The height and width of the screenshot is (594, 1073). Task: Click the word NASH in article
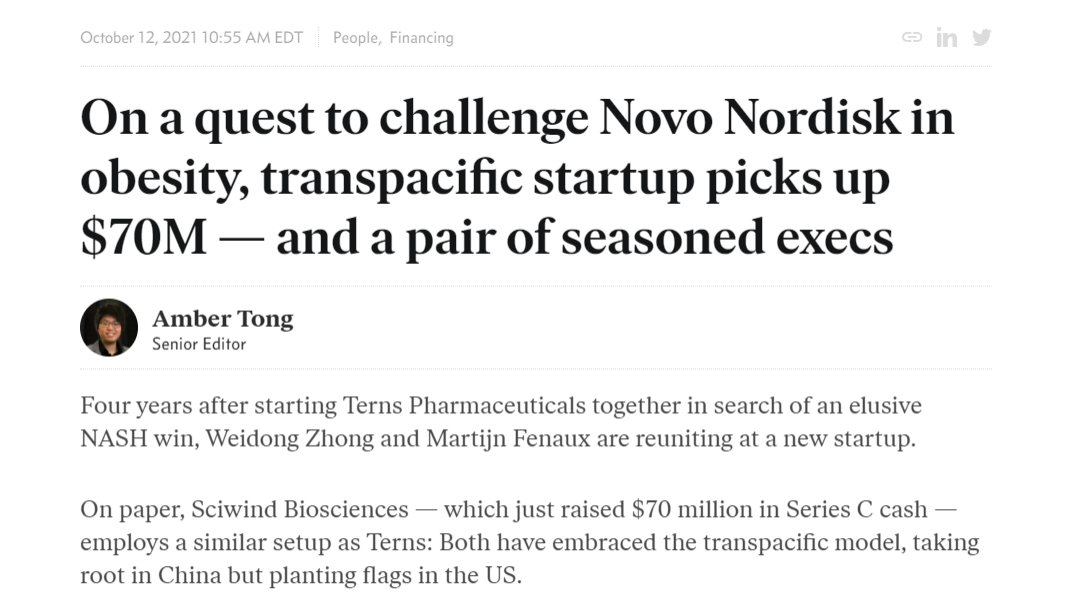point(113,438)
